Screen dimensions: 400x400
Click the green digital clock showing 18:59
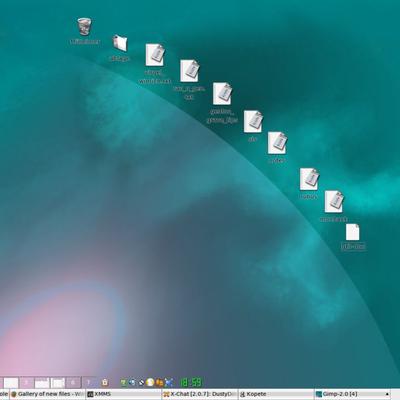(x=191, y=382)
